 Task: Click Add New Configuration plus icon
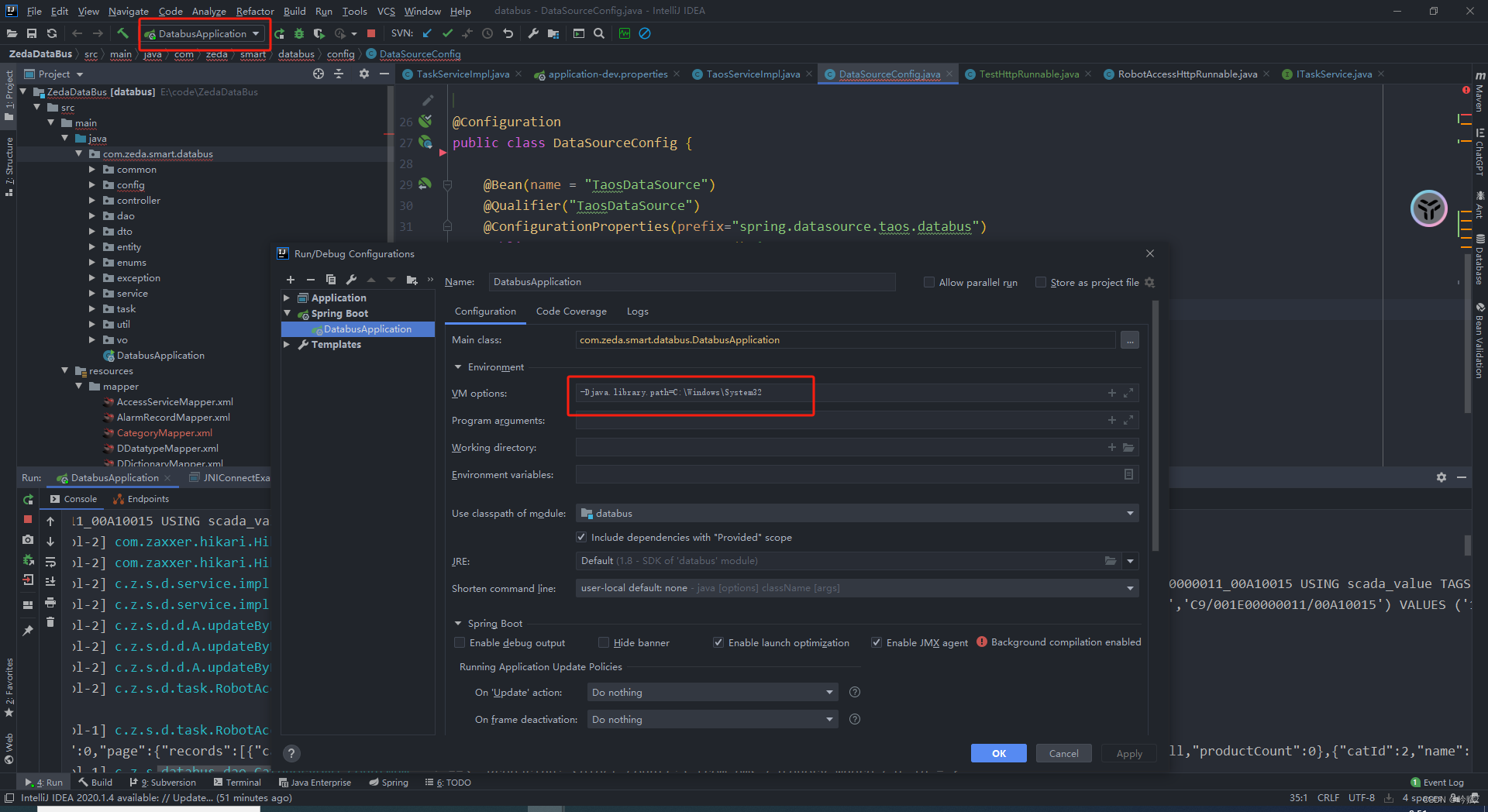[291, 280]
